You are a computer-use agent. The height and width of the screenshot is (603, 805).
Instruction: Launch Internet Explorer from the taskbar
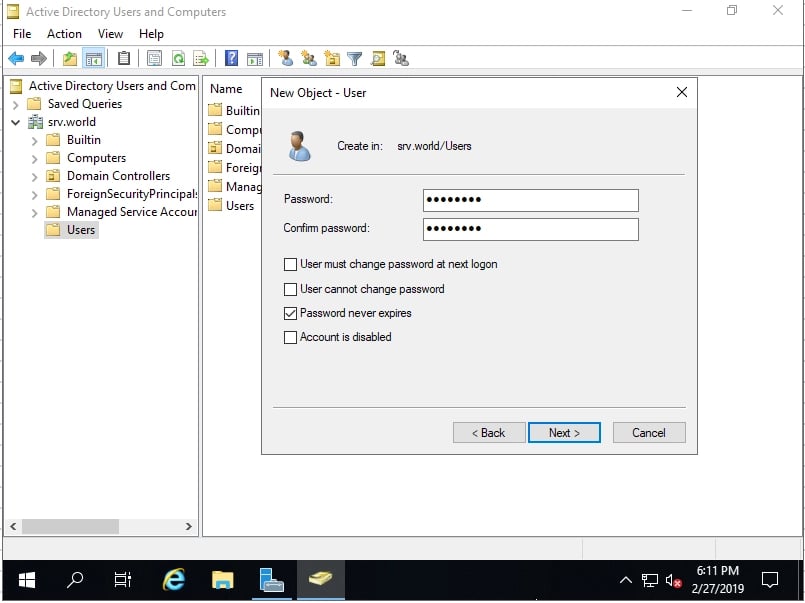(x=174, y=580)
